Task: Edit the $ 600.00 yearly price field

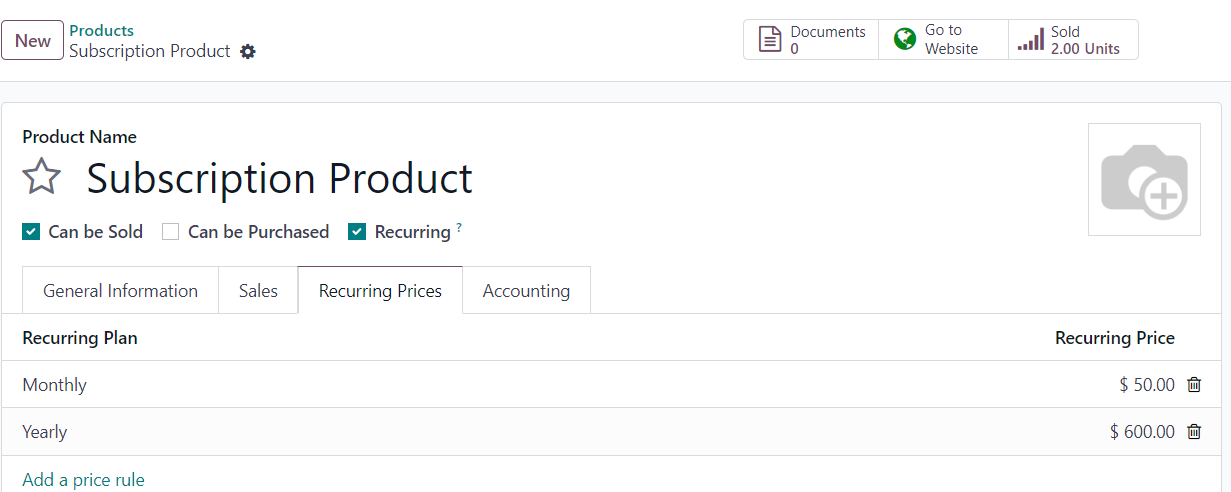Action: [x=1142, y=431]
